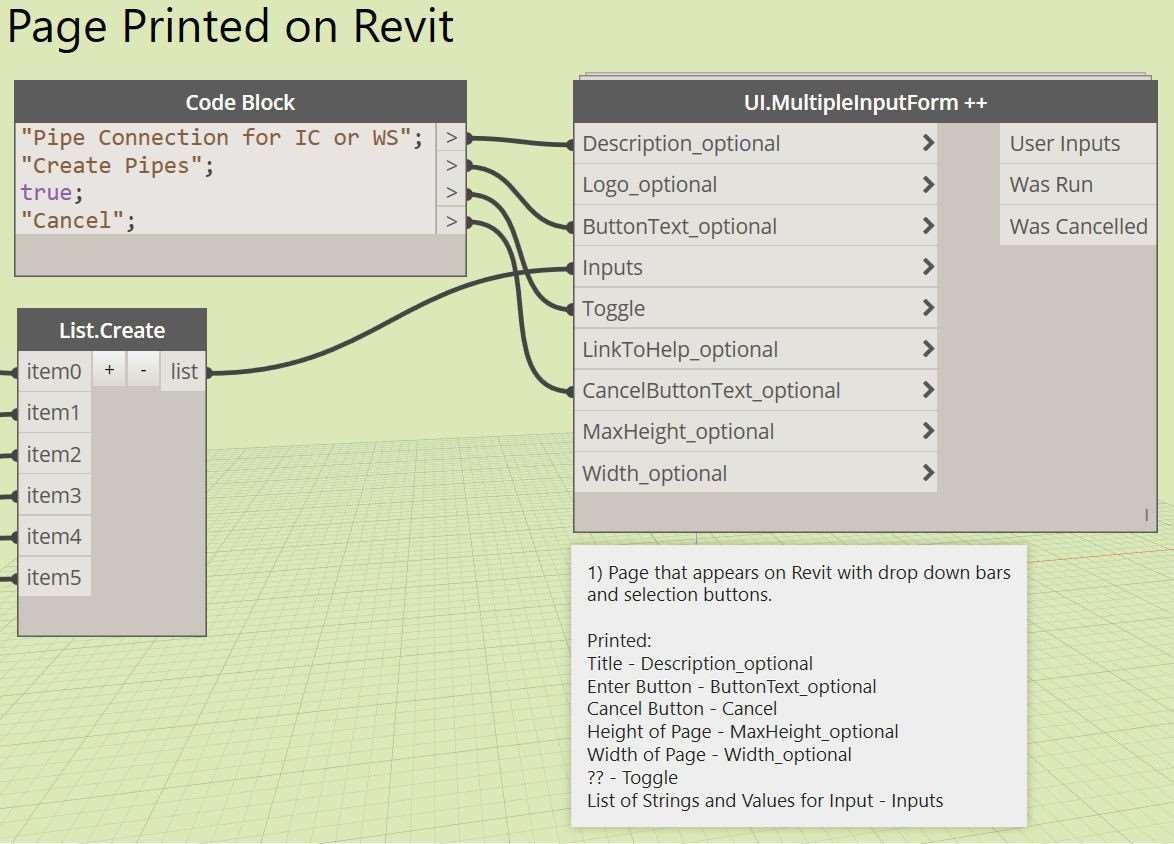Select the Code Block node header
The height and width of the screenshot is (844, 1174).
240,102
